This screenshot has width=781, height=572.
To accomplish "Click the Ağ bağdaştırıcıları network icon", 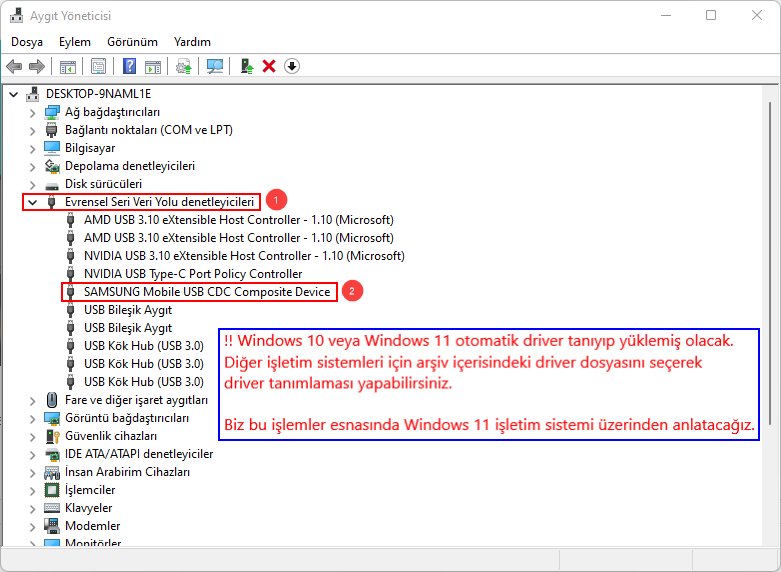I will 52,112.
